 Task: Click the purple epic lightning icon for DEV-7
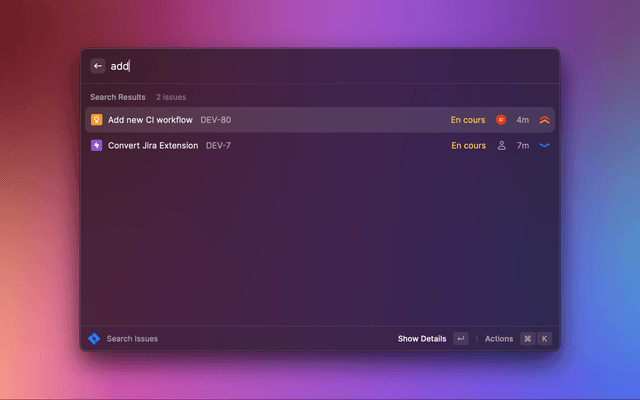click(96, 145)
